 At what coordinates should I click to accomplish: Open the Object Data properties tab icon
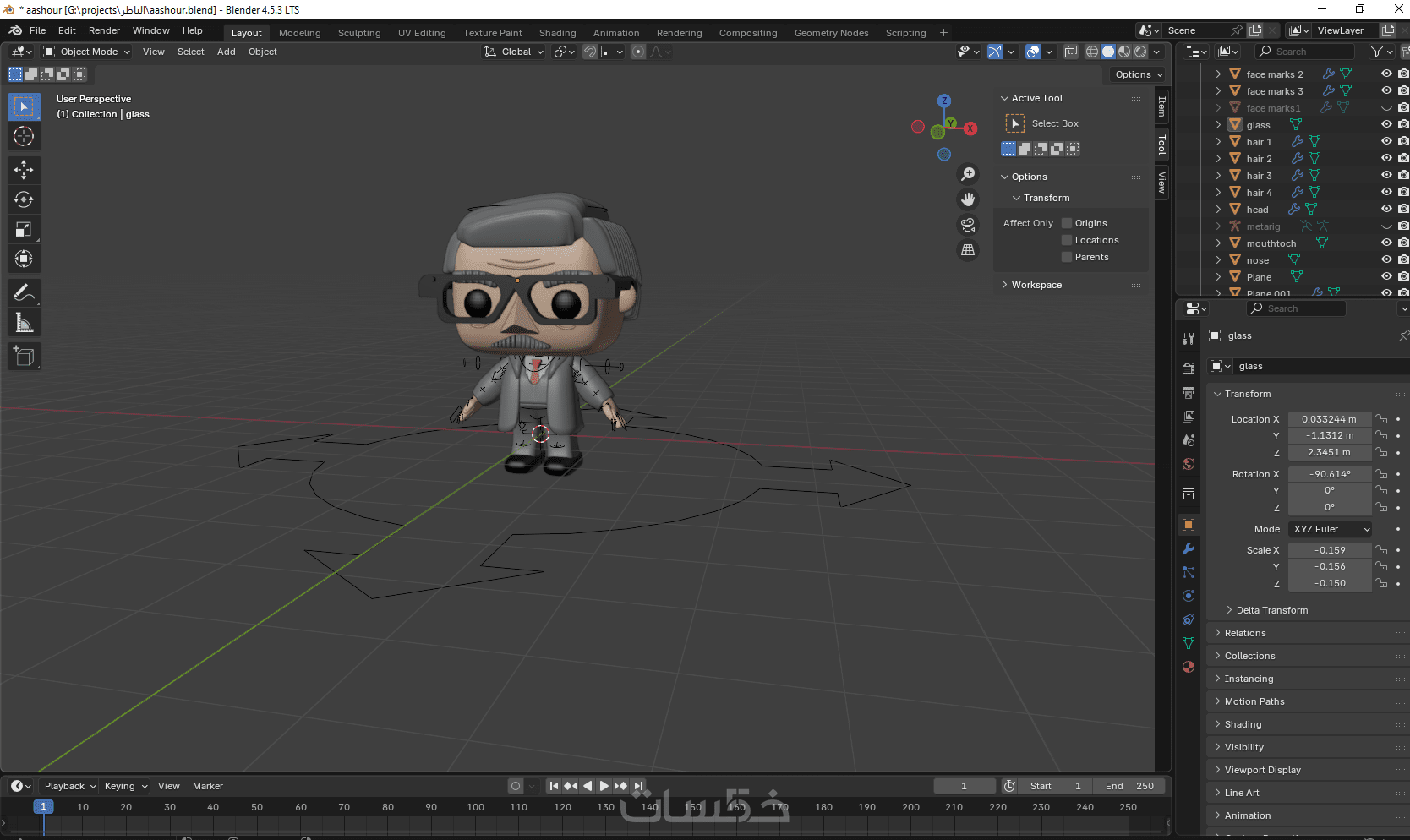pyautogui.click(x=1189, y=643)
